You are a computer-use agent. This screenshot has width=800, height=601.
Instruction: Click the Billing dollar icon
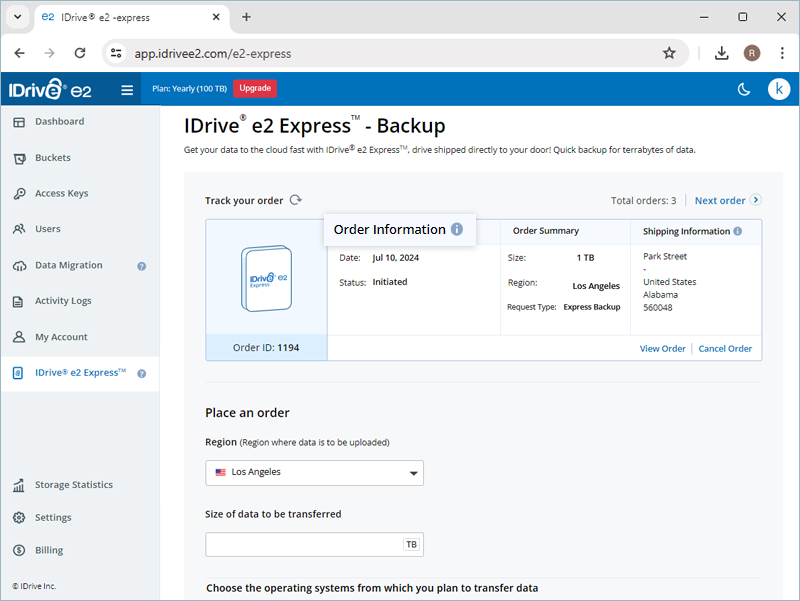click(x=19, y=550)
